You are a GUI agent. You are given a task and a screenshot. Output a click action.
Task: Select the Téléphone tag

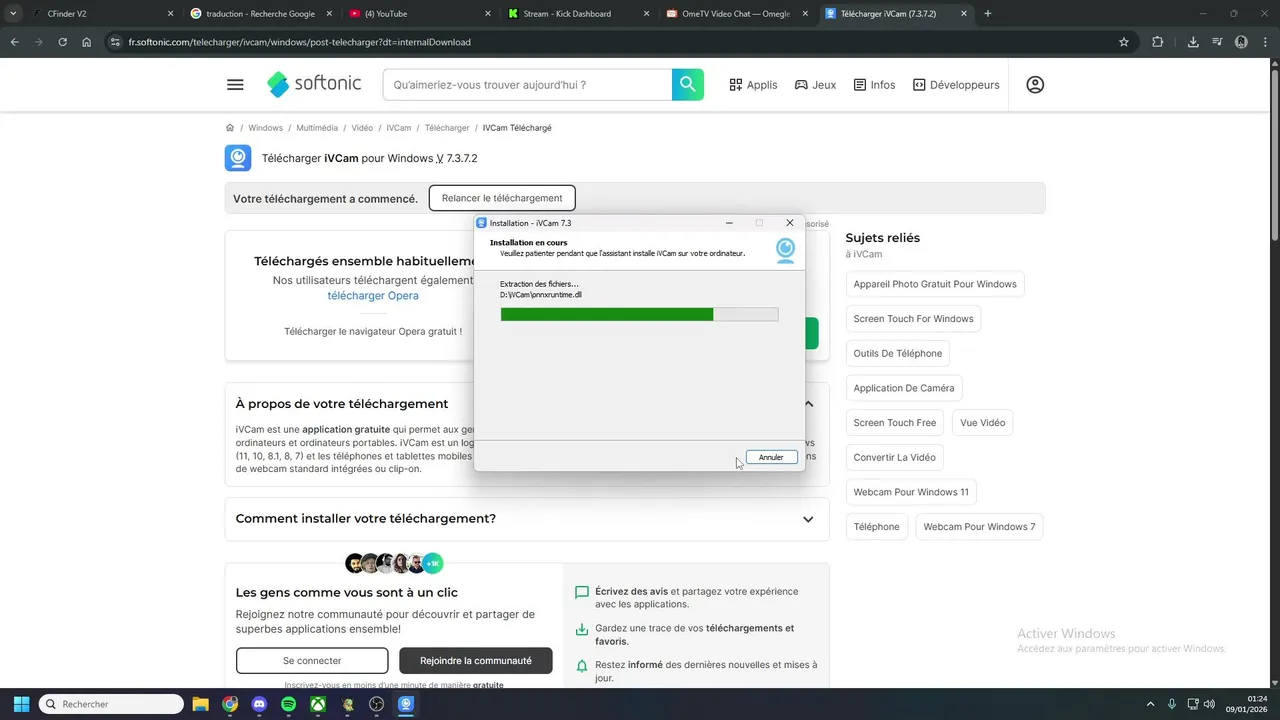(x=877, y=527)
